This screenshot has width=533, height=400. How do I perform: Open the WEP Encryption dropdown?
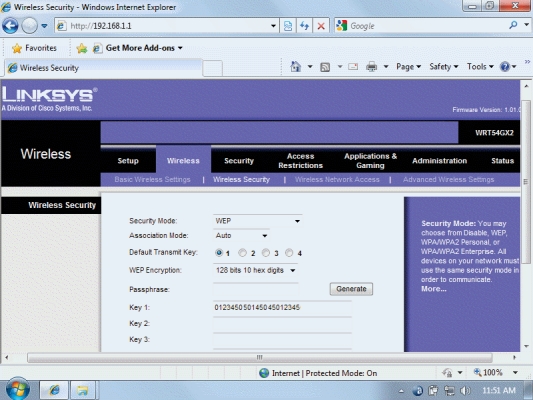(256, 271)
